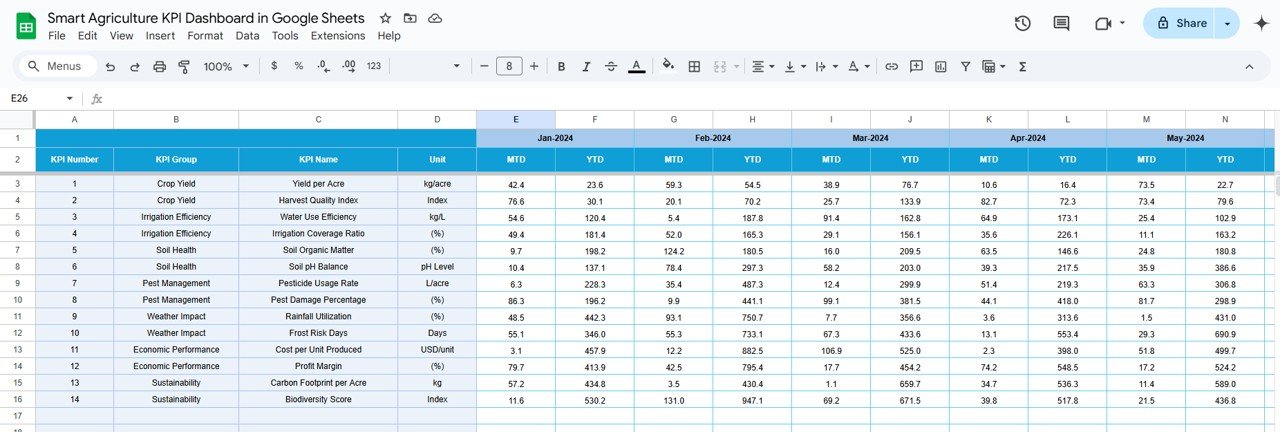Click the Yield per Acre cell
The image size is (1280, 432).
coord(318,184)
